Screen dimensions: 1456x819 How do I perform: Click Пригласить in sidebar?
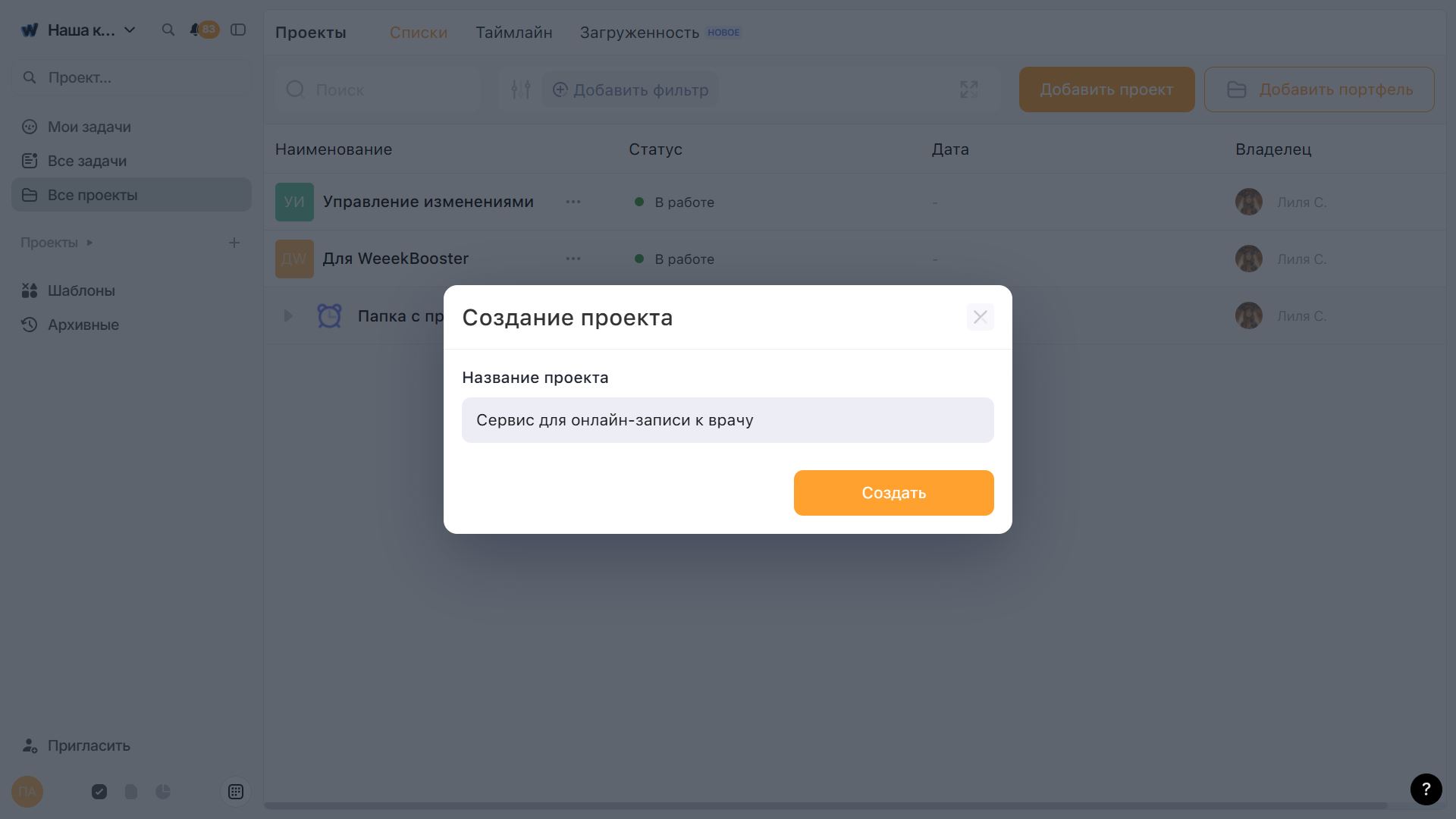76,745
